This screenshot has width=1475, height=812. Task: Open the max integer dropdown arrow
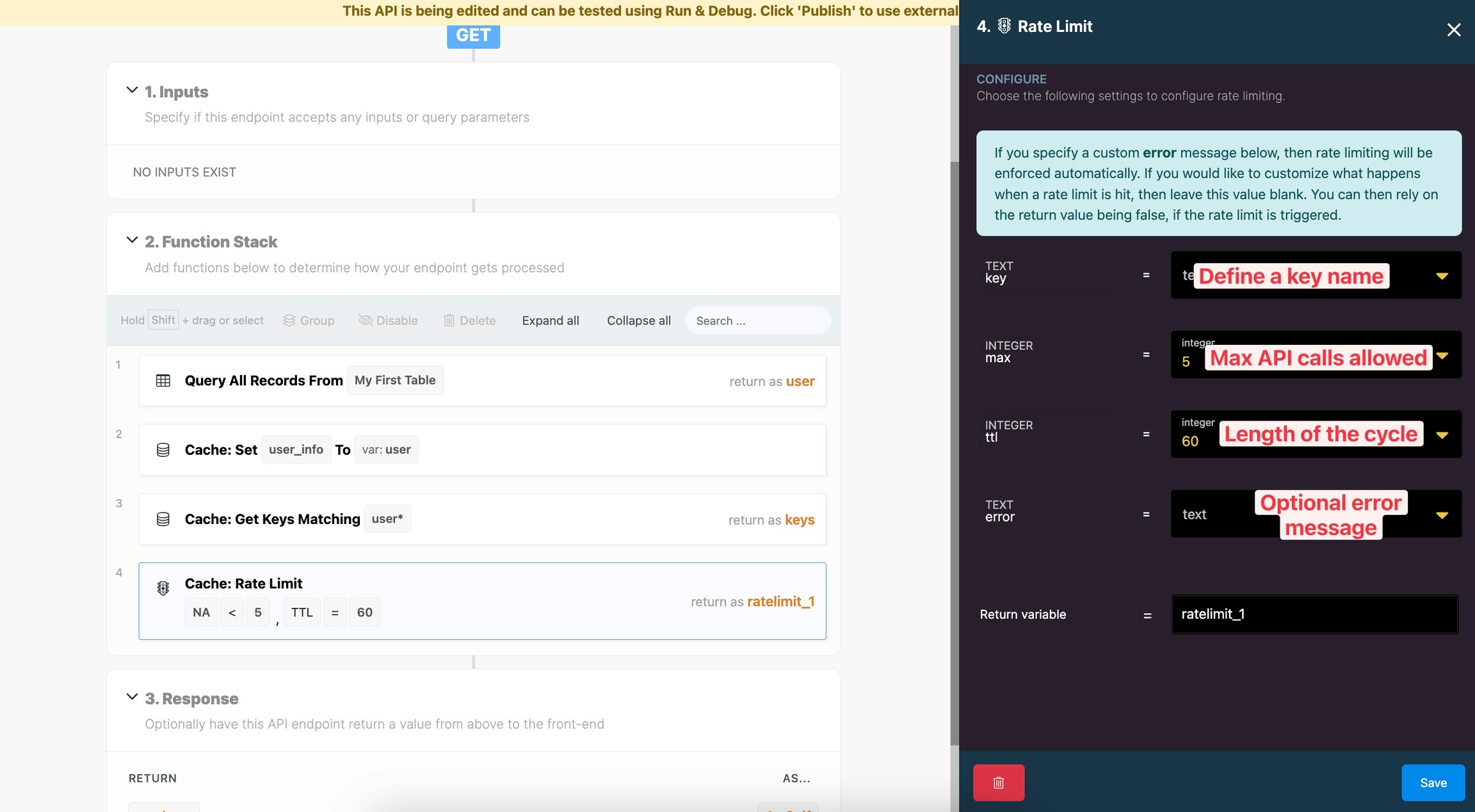point(1442,355)
